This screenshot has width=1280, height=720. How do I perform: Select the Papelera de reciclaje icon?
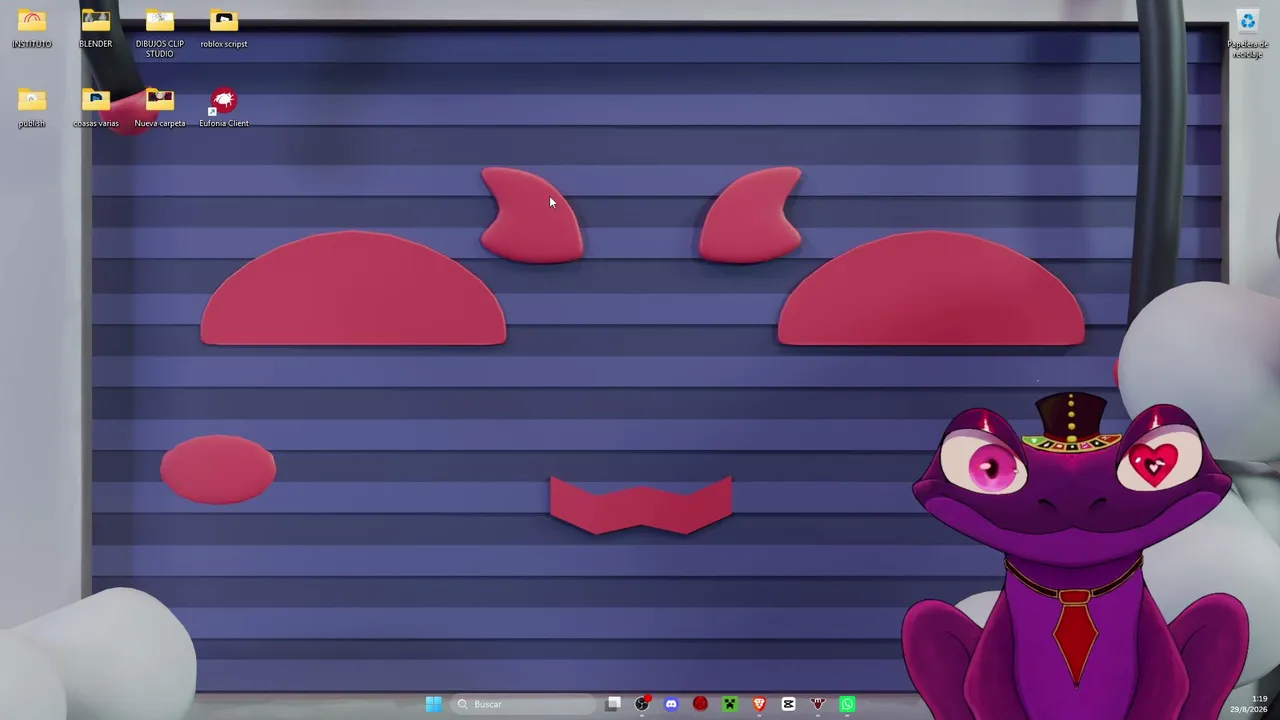click(1248, 34)
